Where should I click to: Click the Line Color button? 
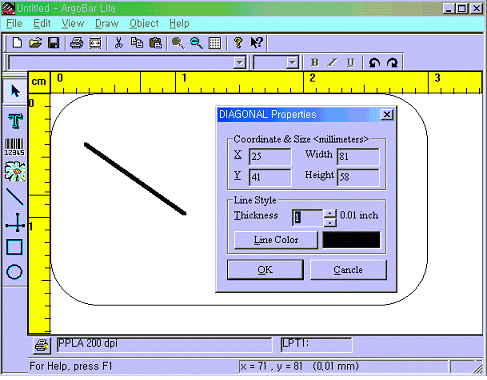(x=276, y=240)
